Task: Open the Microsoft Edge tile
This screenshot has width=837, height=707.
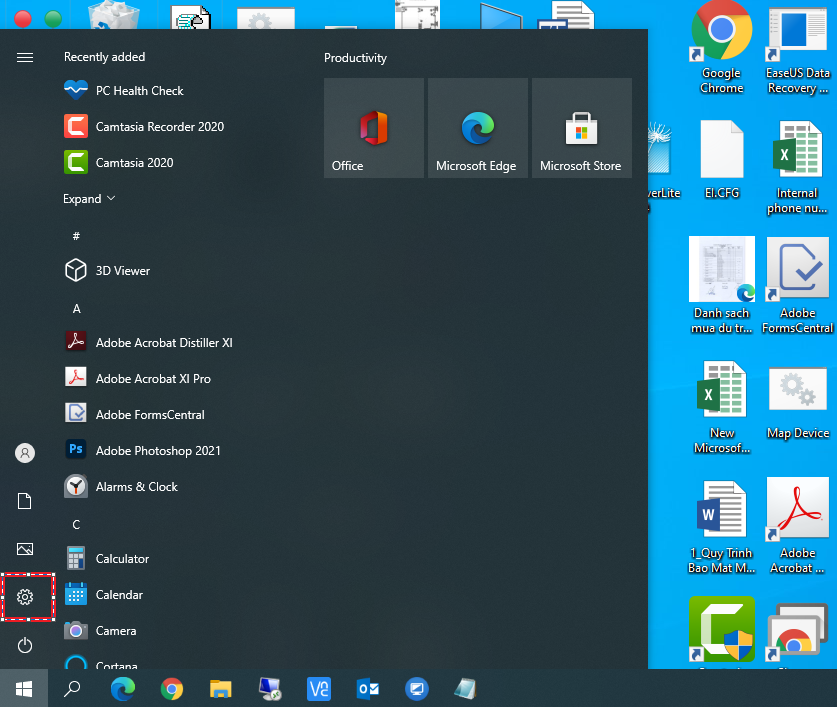Action: [x=478, y=128]
